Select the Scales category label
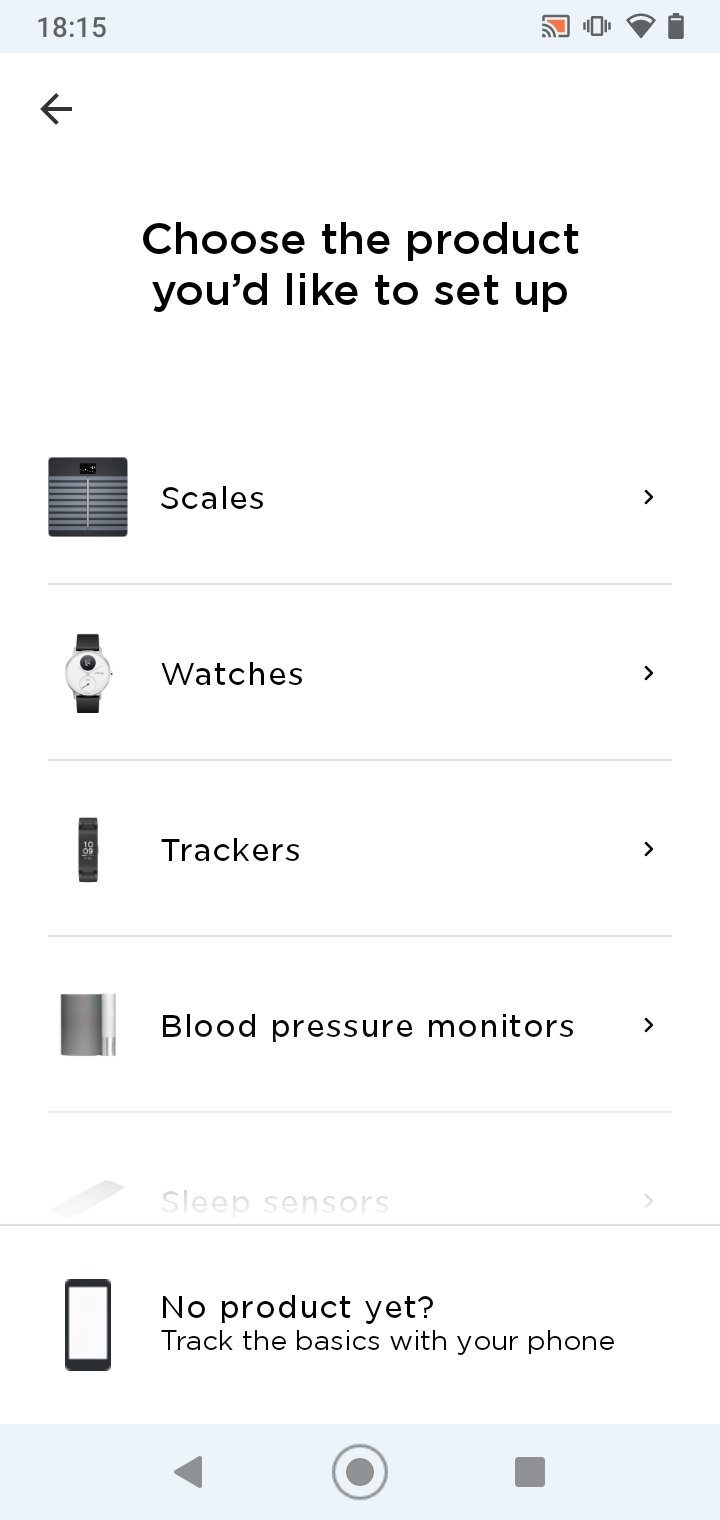720x1520 pixels. (212, 498)
